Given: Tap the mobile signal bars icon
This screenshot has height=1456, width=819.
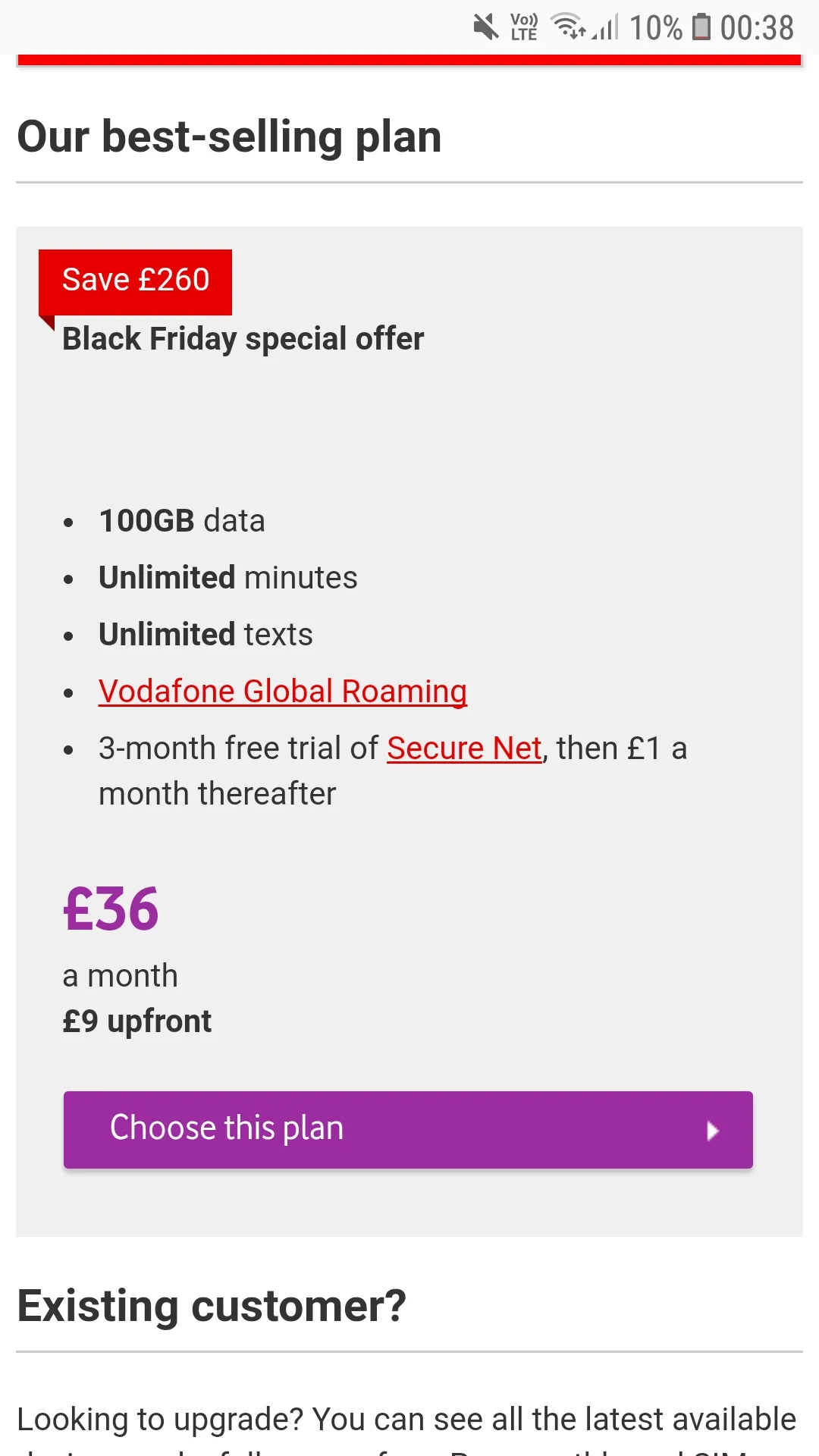Looking at the screenshot, I should (606, 27).
